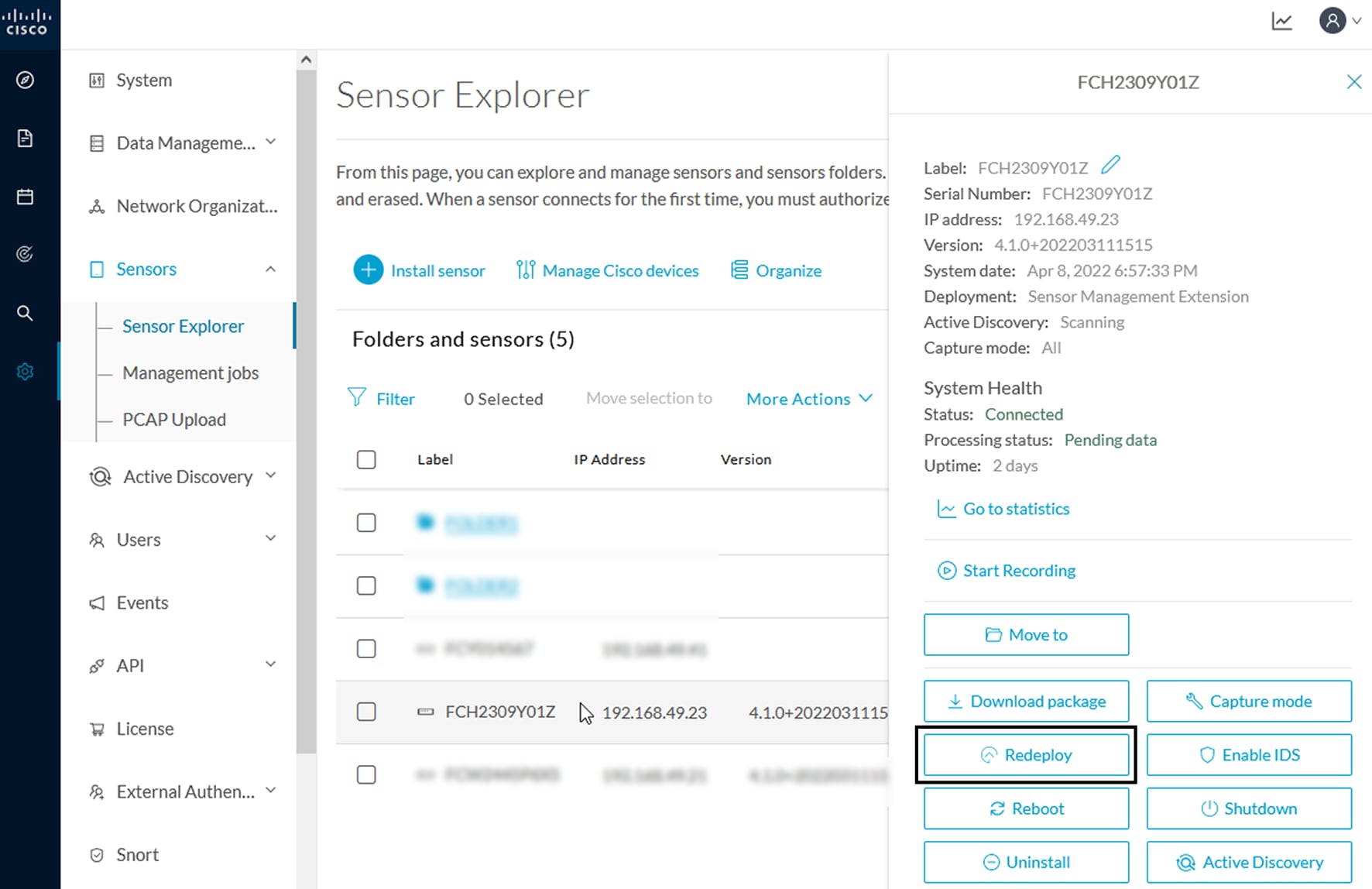Select the FCH2309Y01Z row checkbox
1372x889 pixels.
coord(366,712)
